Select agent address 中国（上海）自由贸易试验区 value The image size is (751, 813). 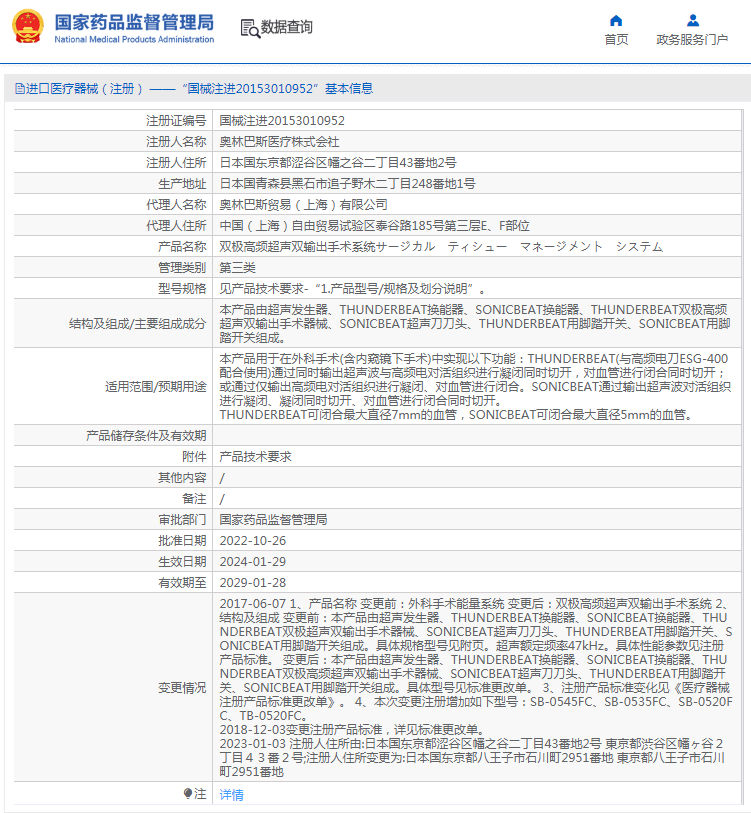pyautogui.click(x=374, y=226)
